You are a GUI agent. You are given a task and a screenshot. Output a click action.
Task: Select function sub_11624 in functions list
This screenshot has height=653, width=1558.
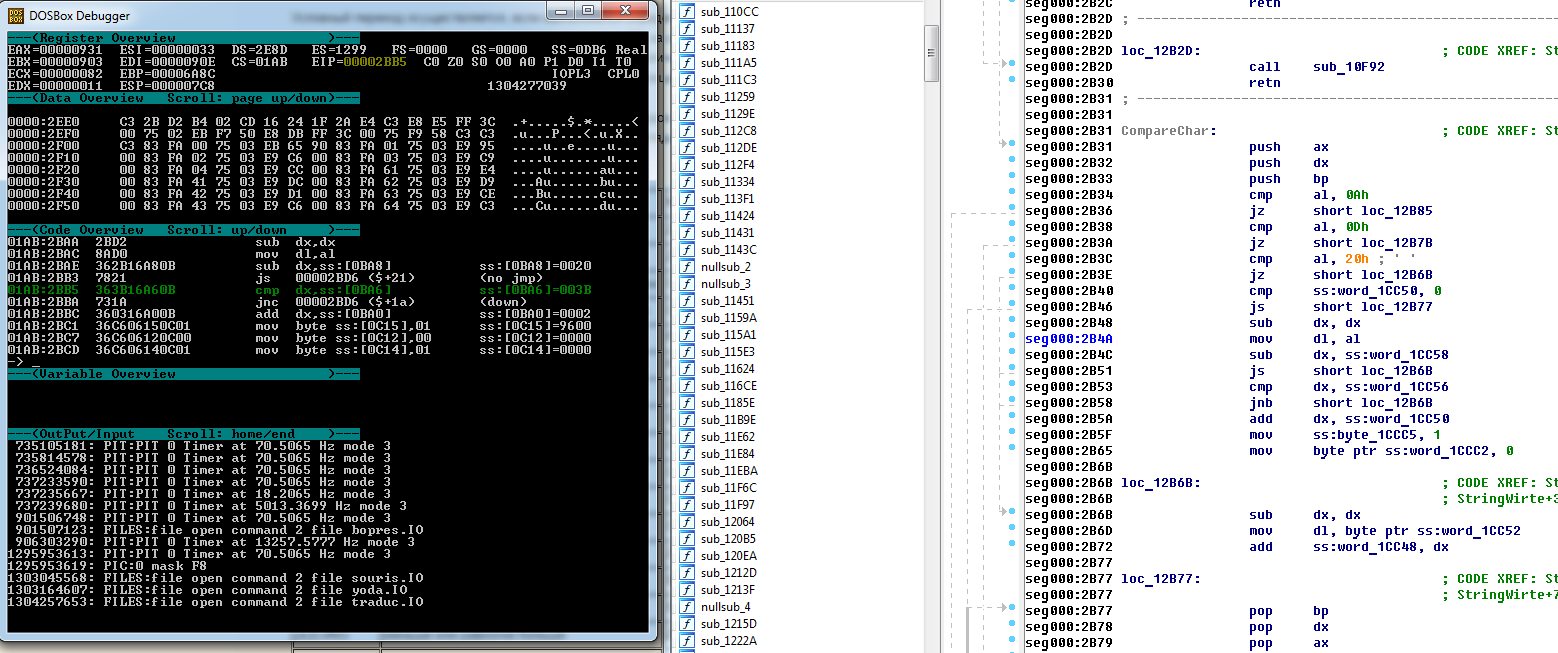727,368
